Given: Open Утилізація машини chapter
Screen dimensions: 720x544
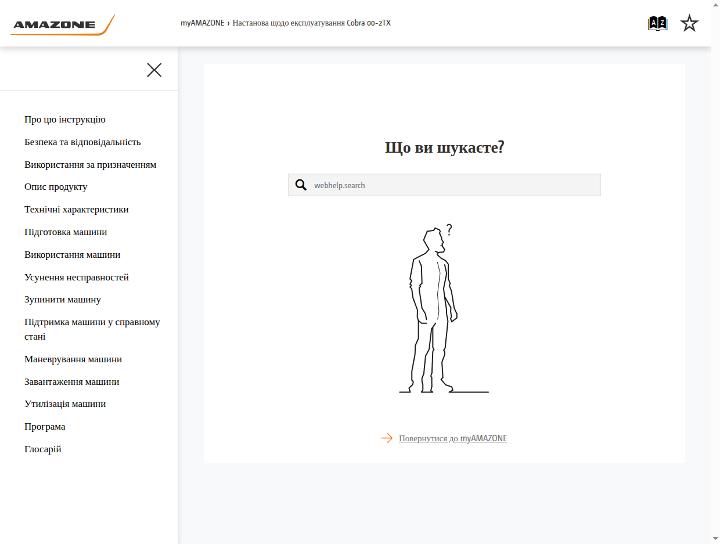Looking at the screenshot, I should point(65,404).
